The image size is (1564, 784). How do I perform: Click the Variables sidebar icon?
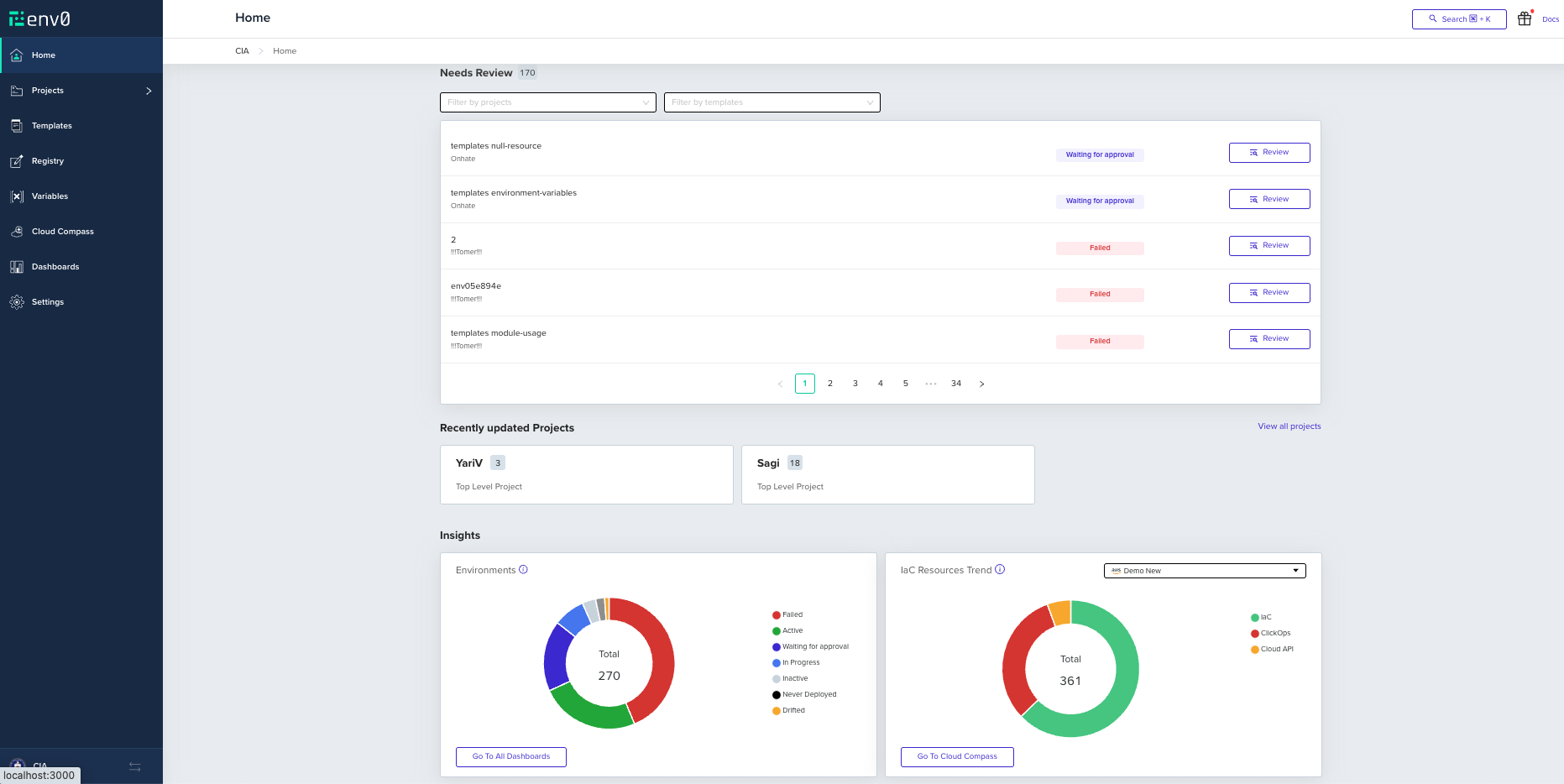pos(17,196)
